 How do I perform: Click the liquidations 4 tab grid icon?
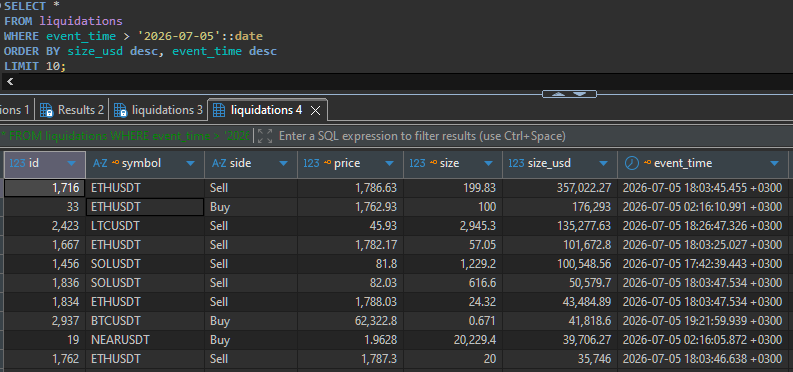click(219, 110)
